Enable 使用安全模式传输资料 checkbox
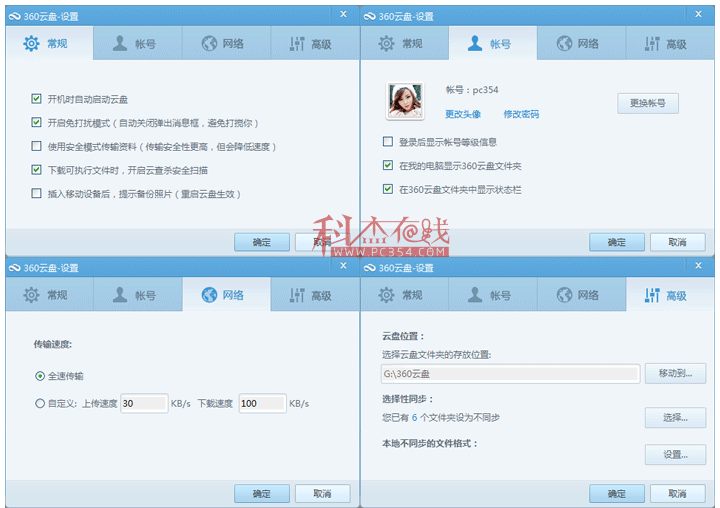This screenshot has width=720, height=508. pos(36,146)
